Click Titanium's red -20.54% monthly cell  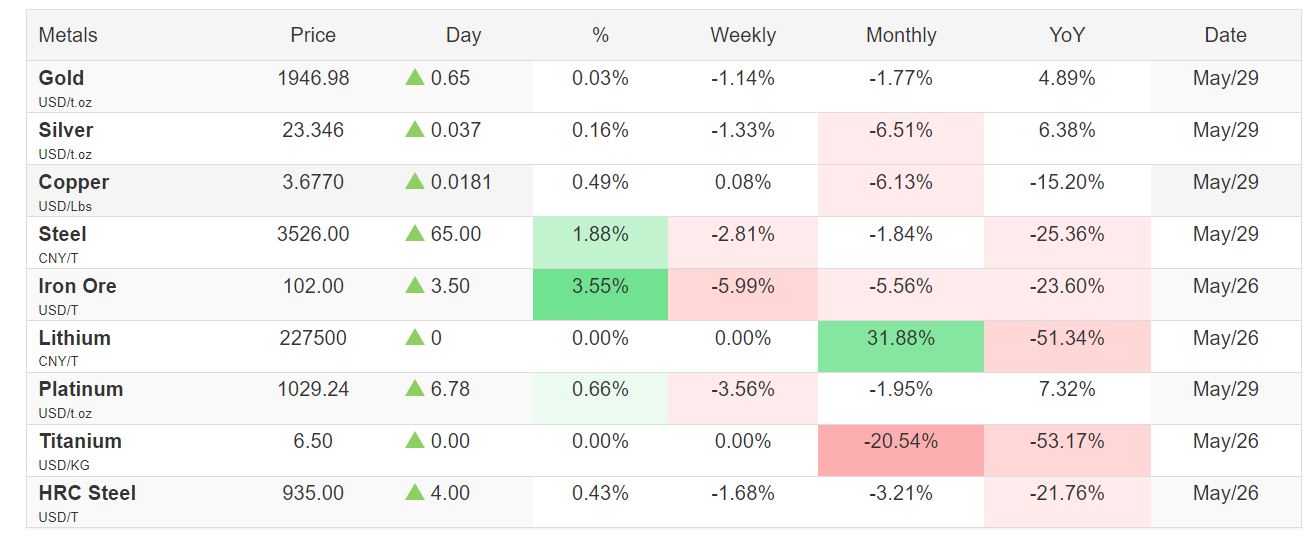[900, 441]
